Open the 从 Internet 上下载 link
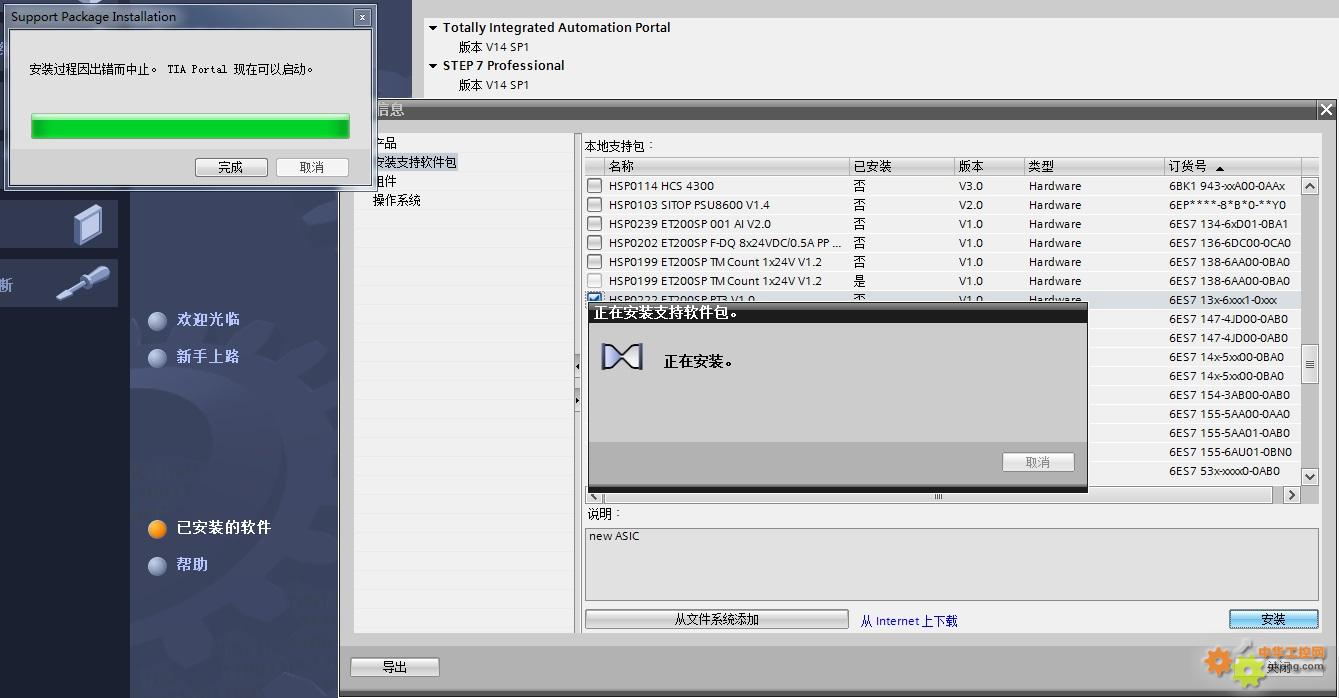This screenshot has height=698, width=1339. tap(909, 621)
